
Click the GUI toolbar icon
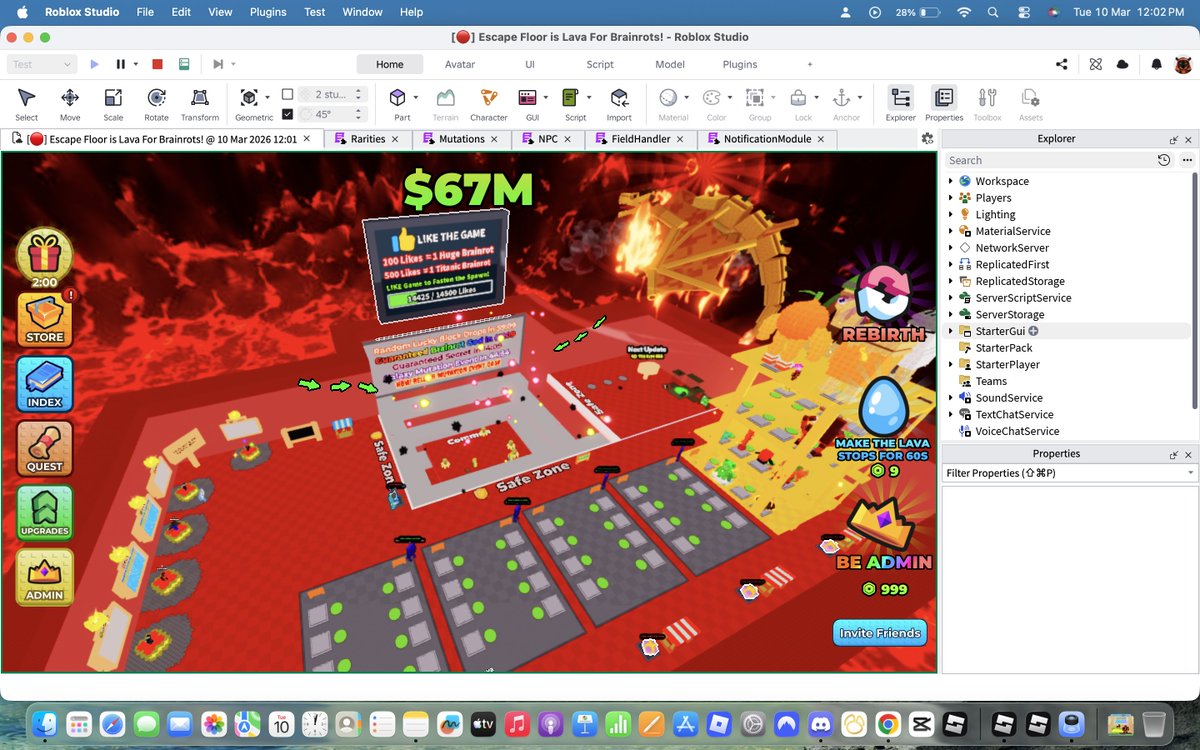529,97
